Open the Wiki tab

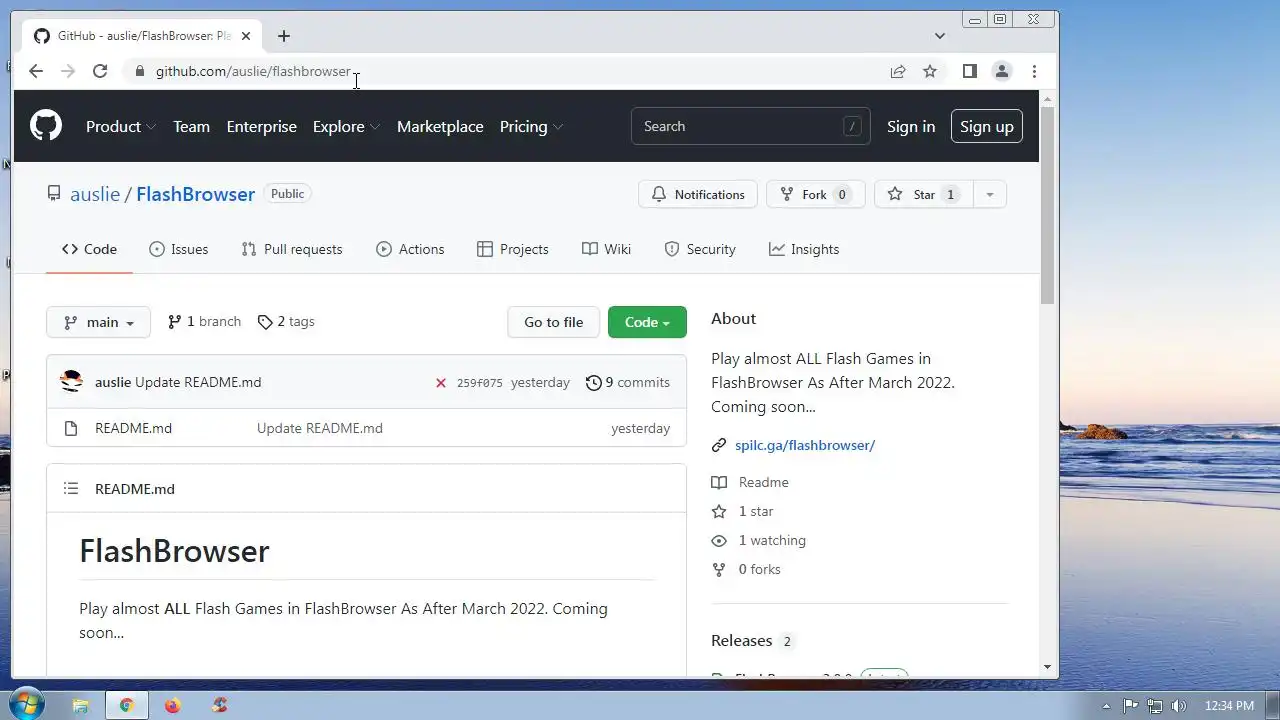pos(606,249)
